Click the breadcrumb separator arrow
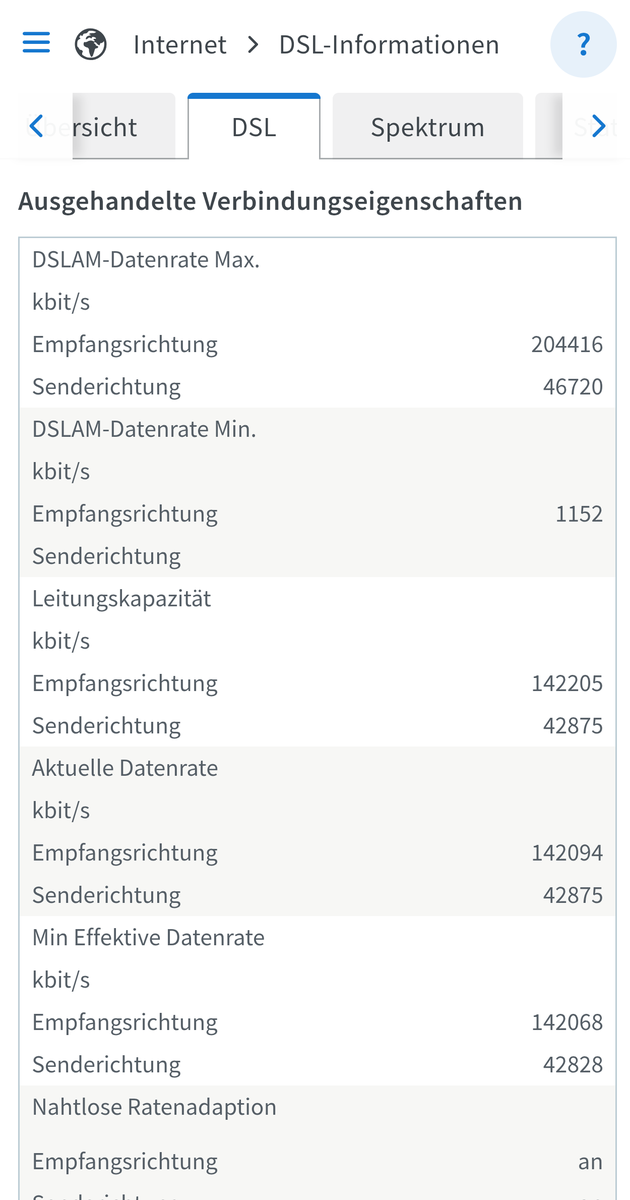 click(x=253, y=45)
